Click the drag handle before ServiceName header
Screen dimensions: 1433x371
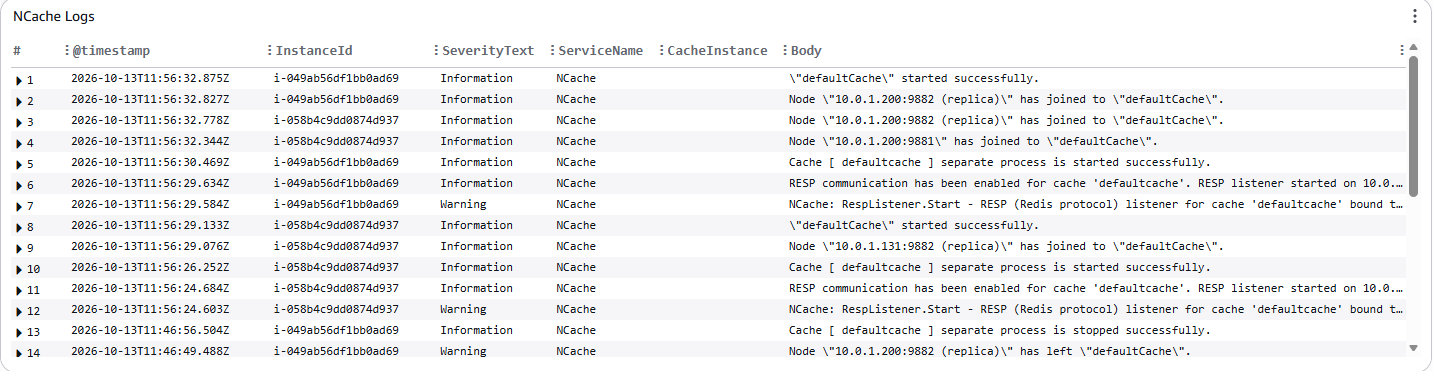pos(552,50)
